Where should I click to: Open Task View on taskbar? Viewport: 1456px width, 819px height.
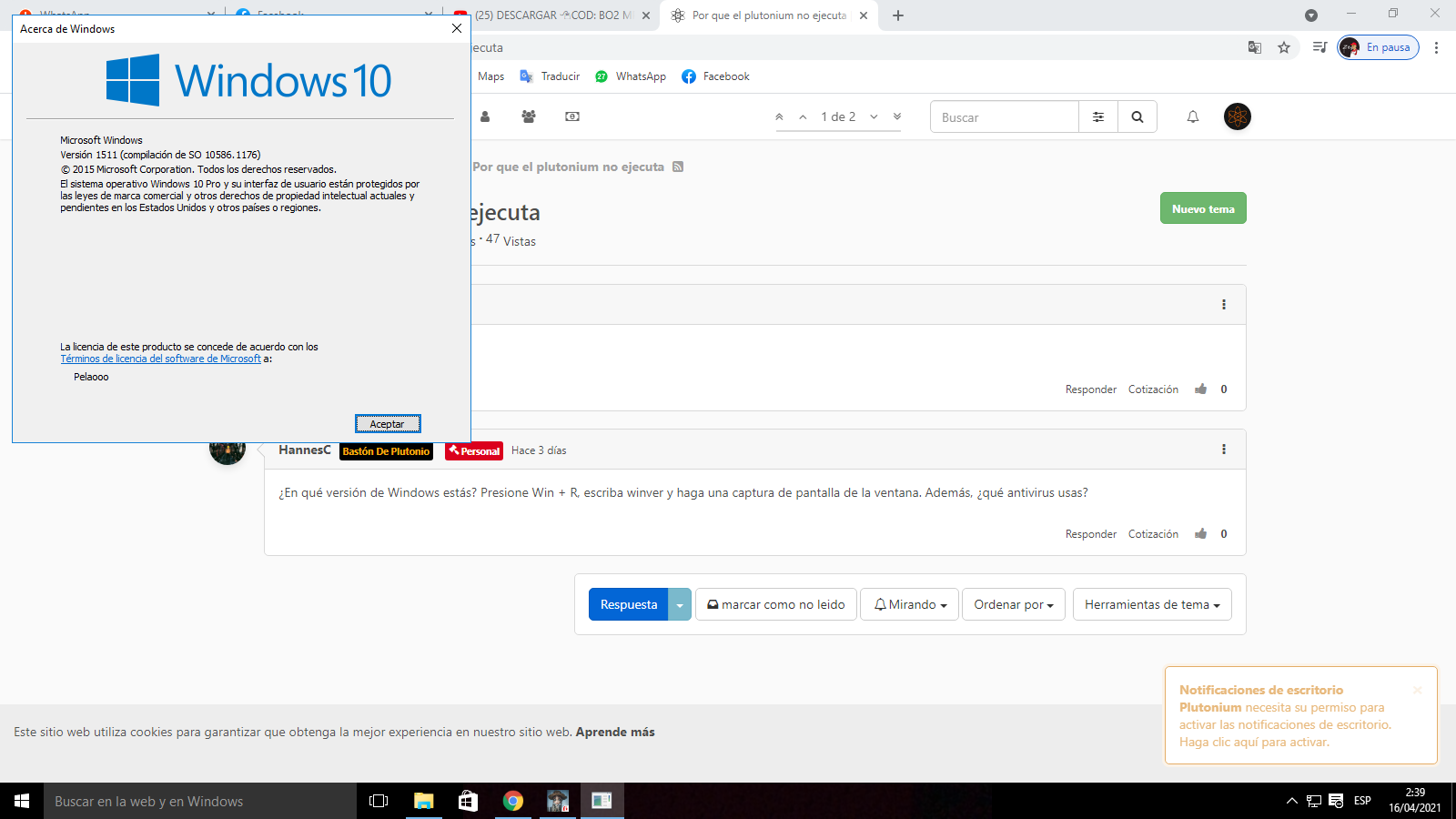[x=379, y=801]
